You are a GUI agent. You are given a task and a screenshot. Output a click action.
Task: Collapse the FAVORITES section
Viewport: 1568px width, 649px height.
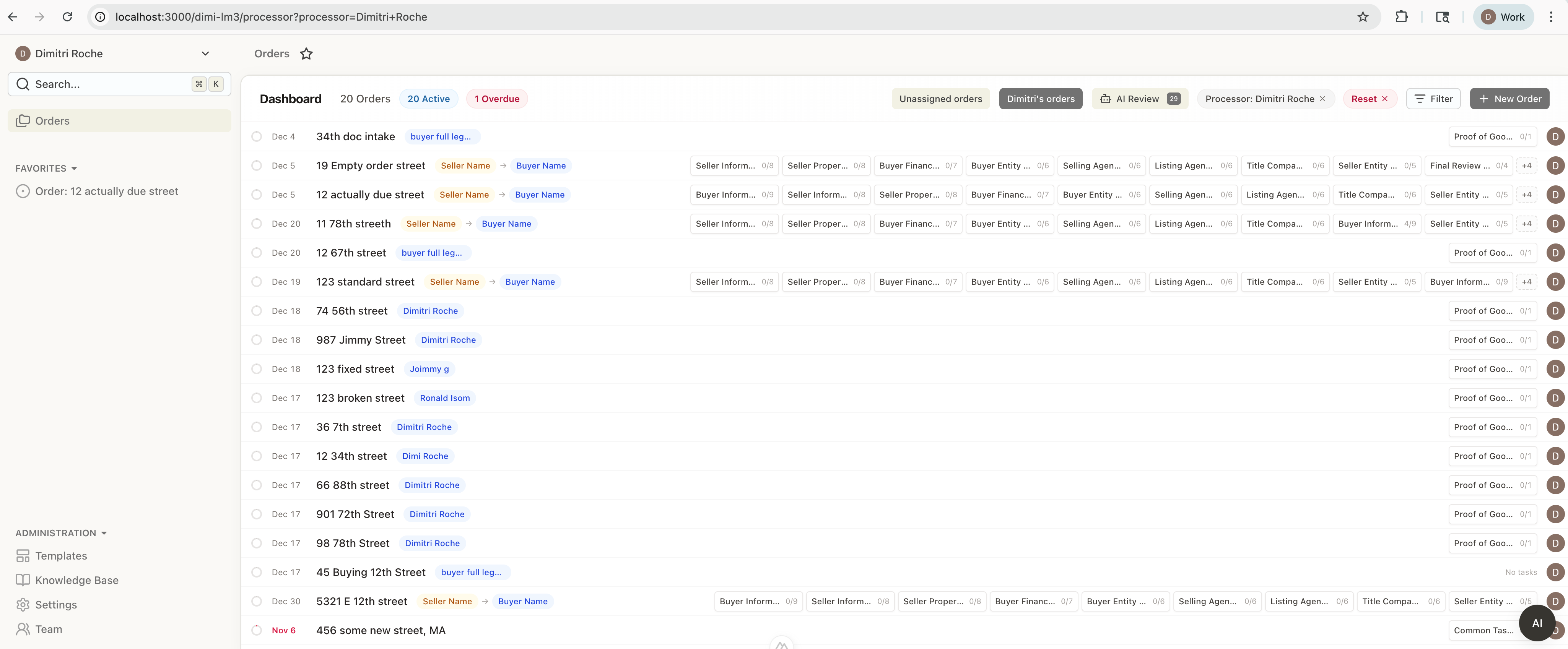pyautogui.click(x=74, y=169)
